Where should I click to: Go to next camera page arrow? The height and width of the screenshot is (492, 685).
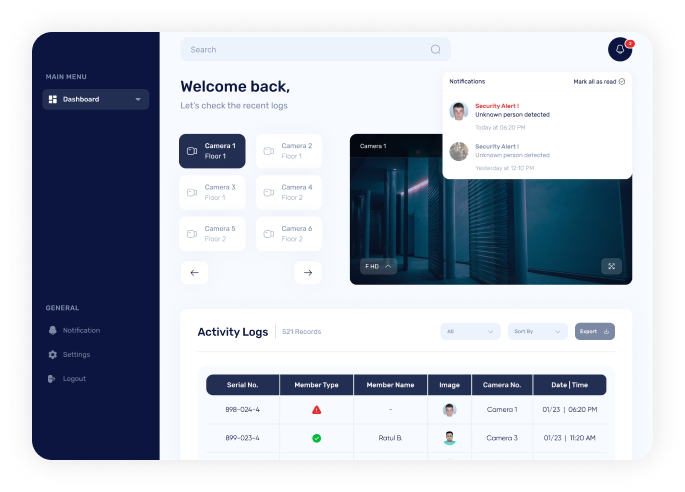point(307,272)
